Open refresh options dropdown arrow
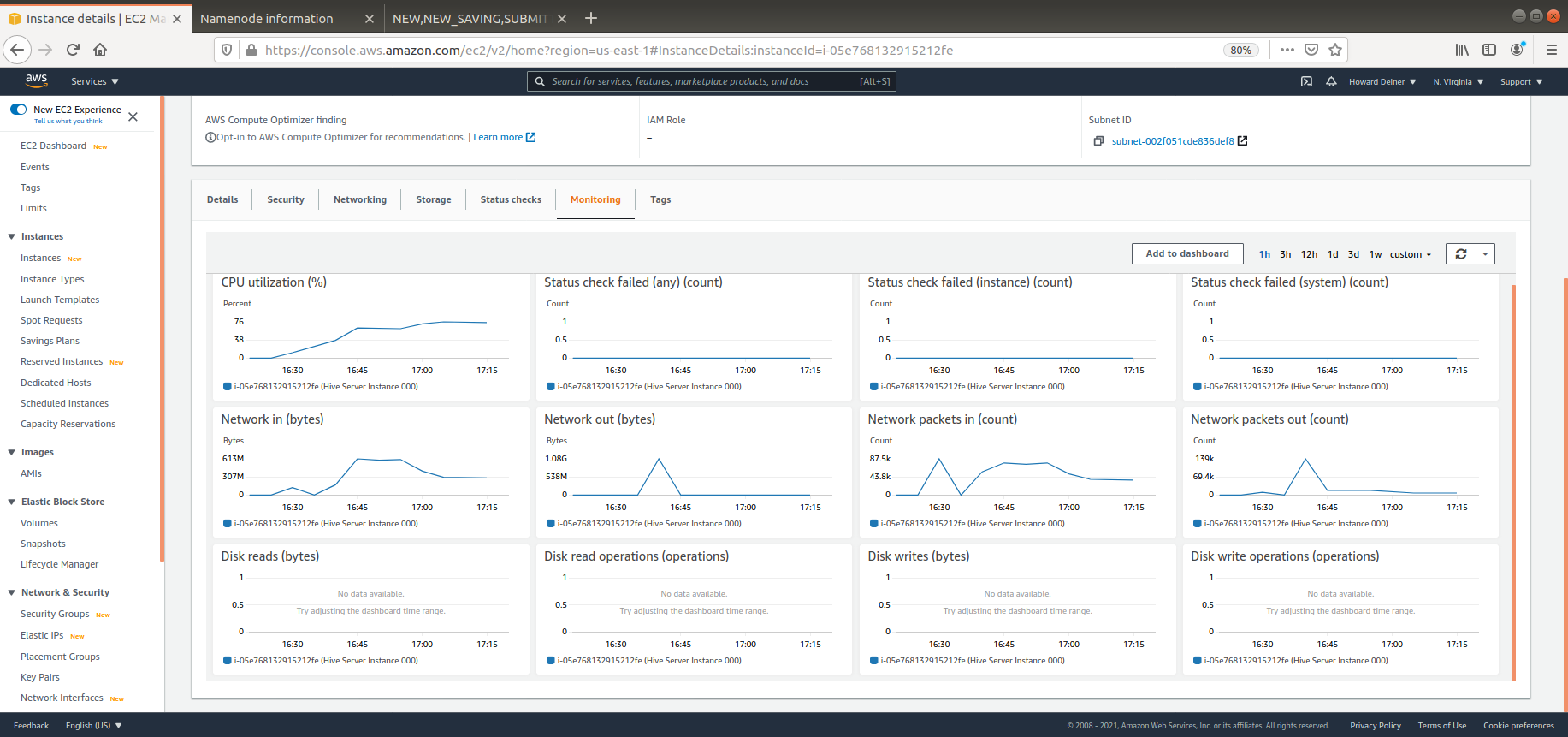This screenshot has height=737, width=1568. click(1486, 254)
